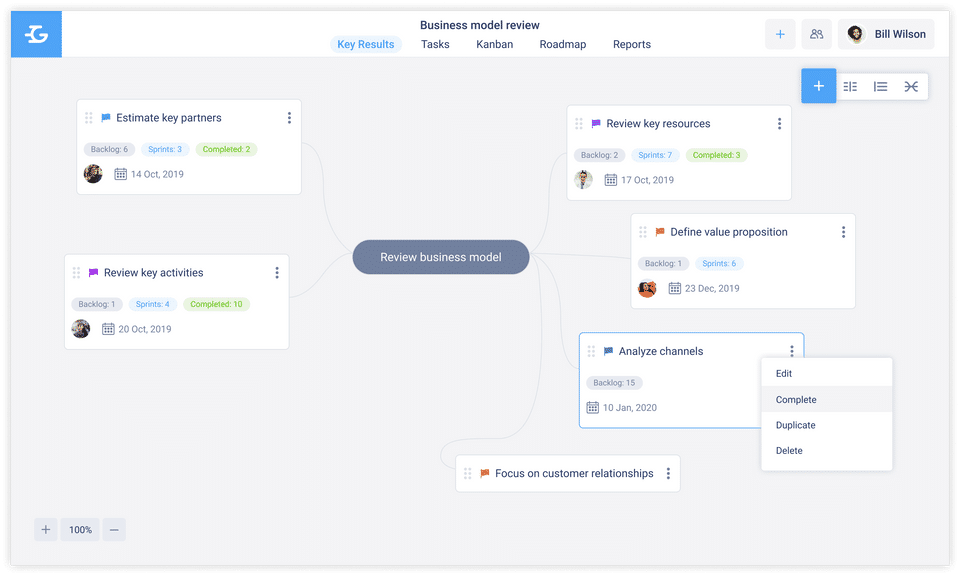
Task: Click the plus icon in top header
Action: point(780,34)
